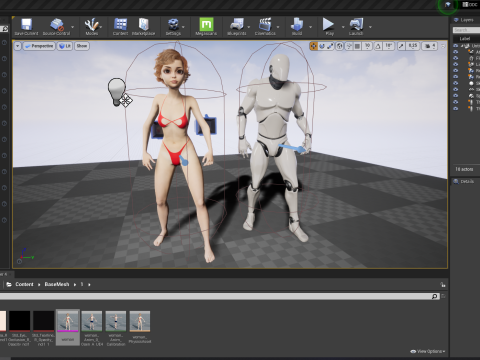
Task: Click the content browser search bar
Action: click(x=216, y=296)
